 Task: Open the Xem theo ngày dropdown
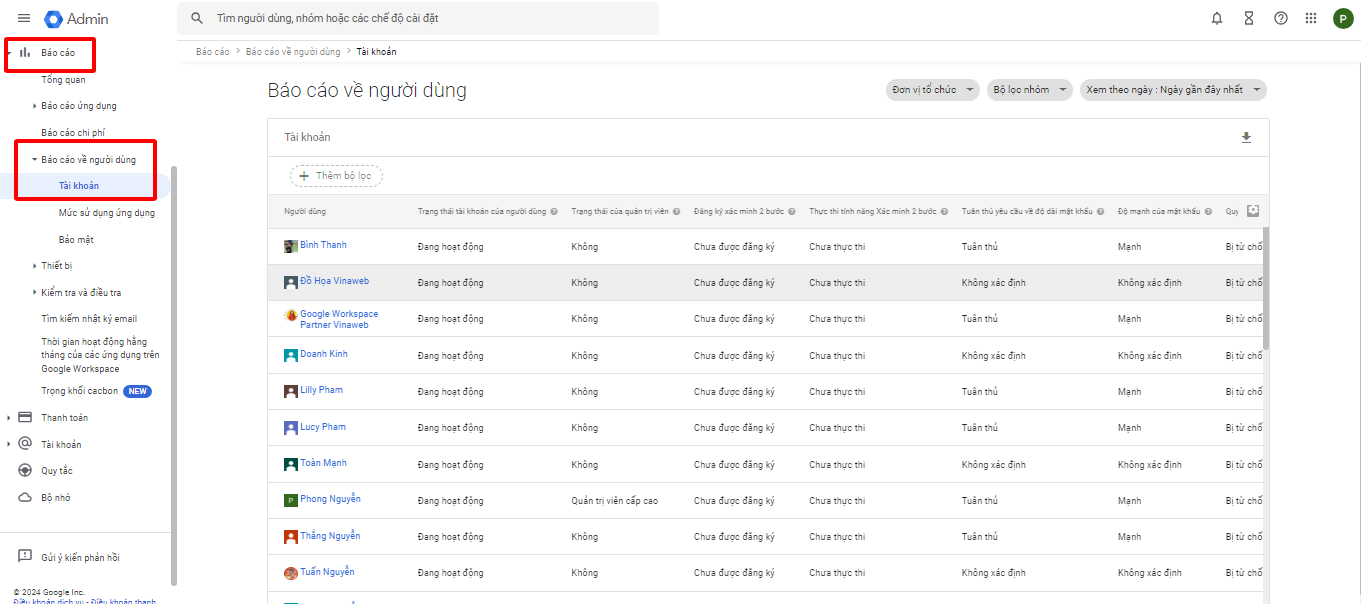tap(1172, 90)
